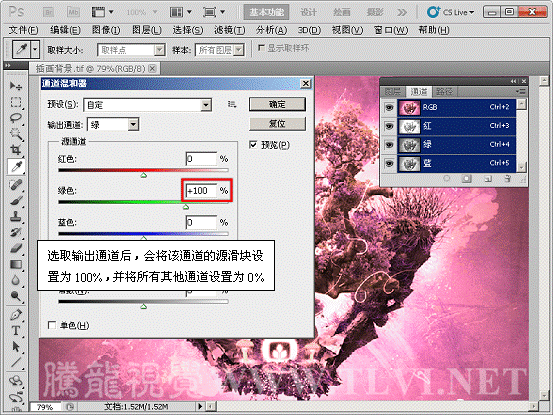Select the 基本功能 workspace button
Viewport: 553px width, 415px height.
point(267,12)
